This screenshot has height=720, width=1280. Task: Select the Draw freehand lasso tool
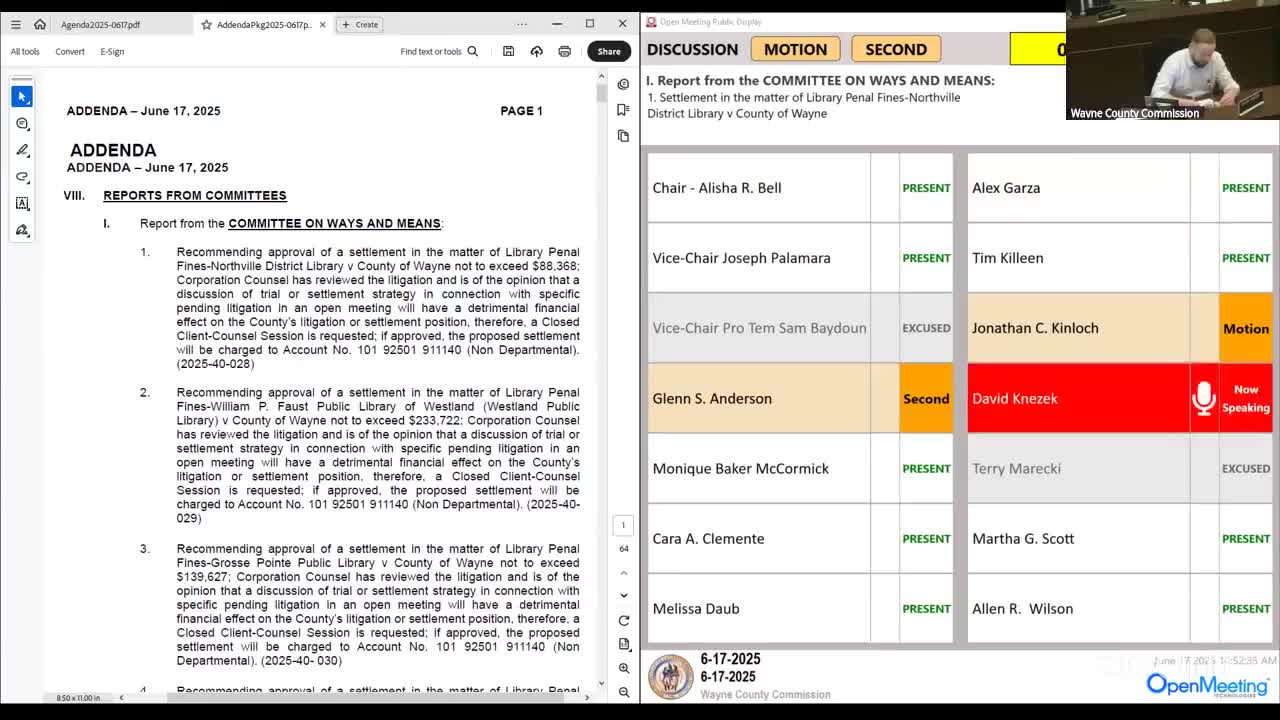(22, 177)
